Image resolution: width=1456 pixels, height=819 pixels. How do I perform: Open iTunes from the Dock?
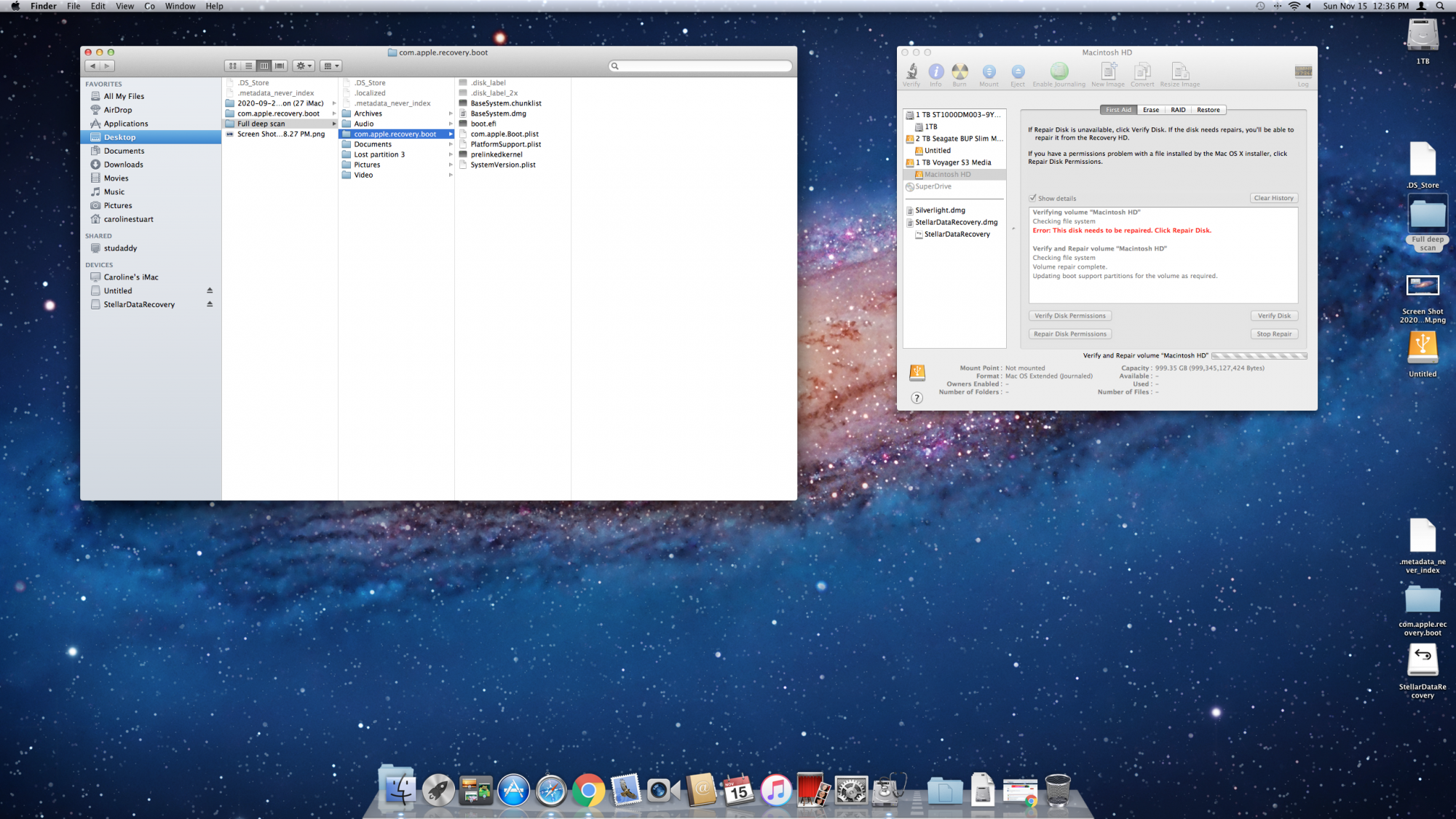(776, 790)
